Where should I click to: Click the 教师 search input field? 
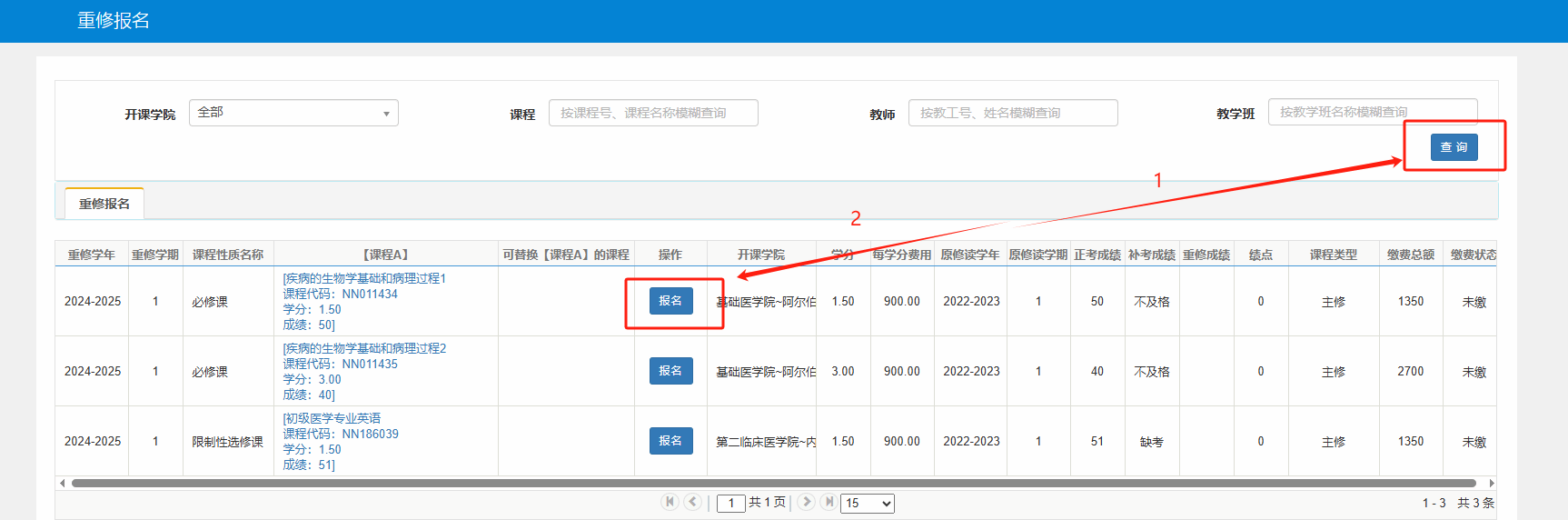[1012, 113]
